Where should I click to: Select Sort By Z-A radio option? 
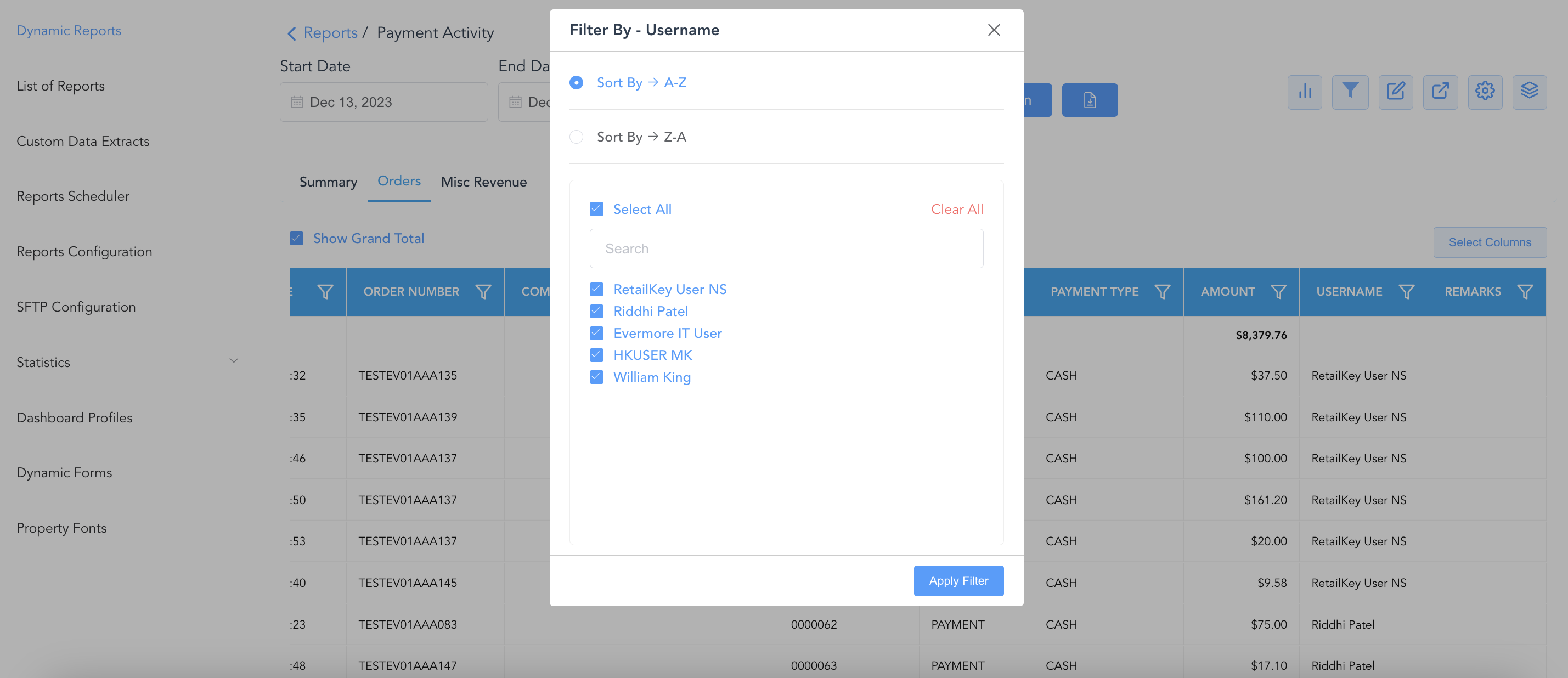pyautogui.click(x=576, y=137)
